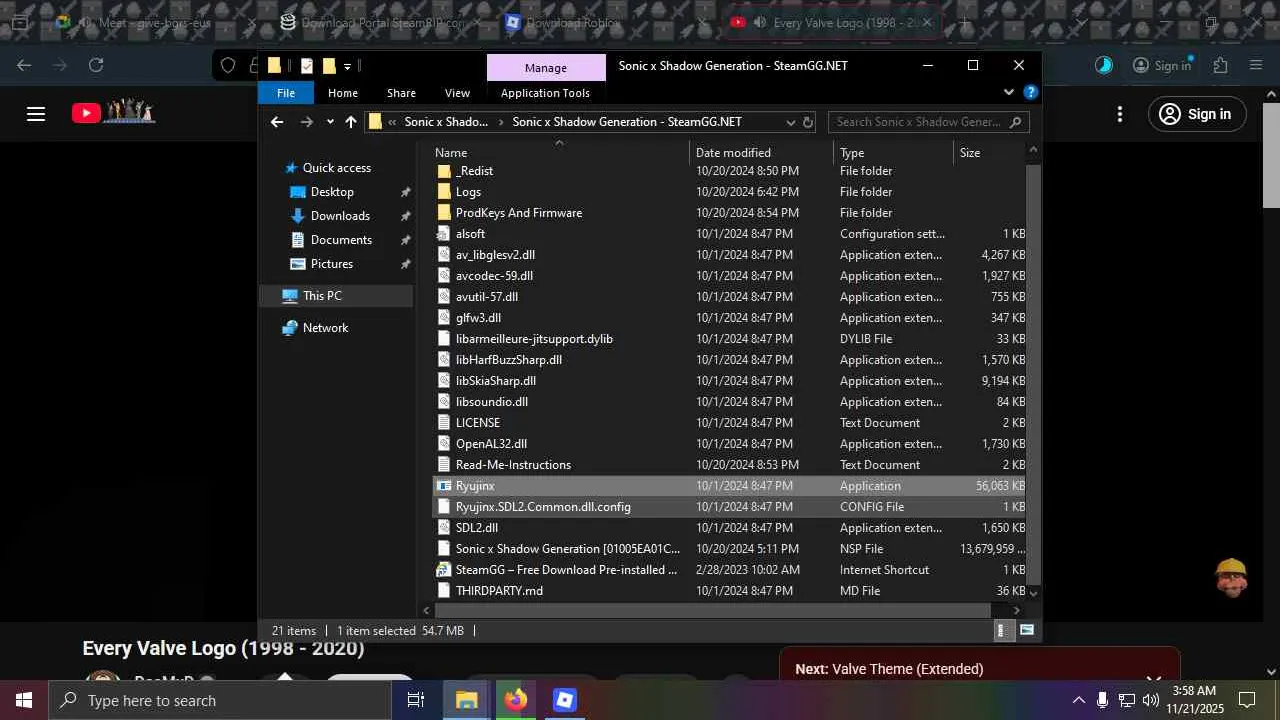Mute the Every Valve Logo browser tab
The image size is (1280, 720).
tap(761, 22)
